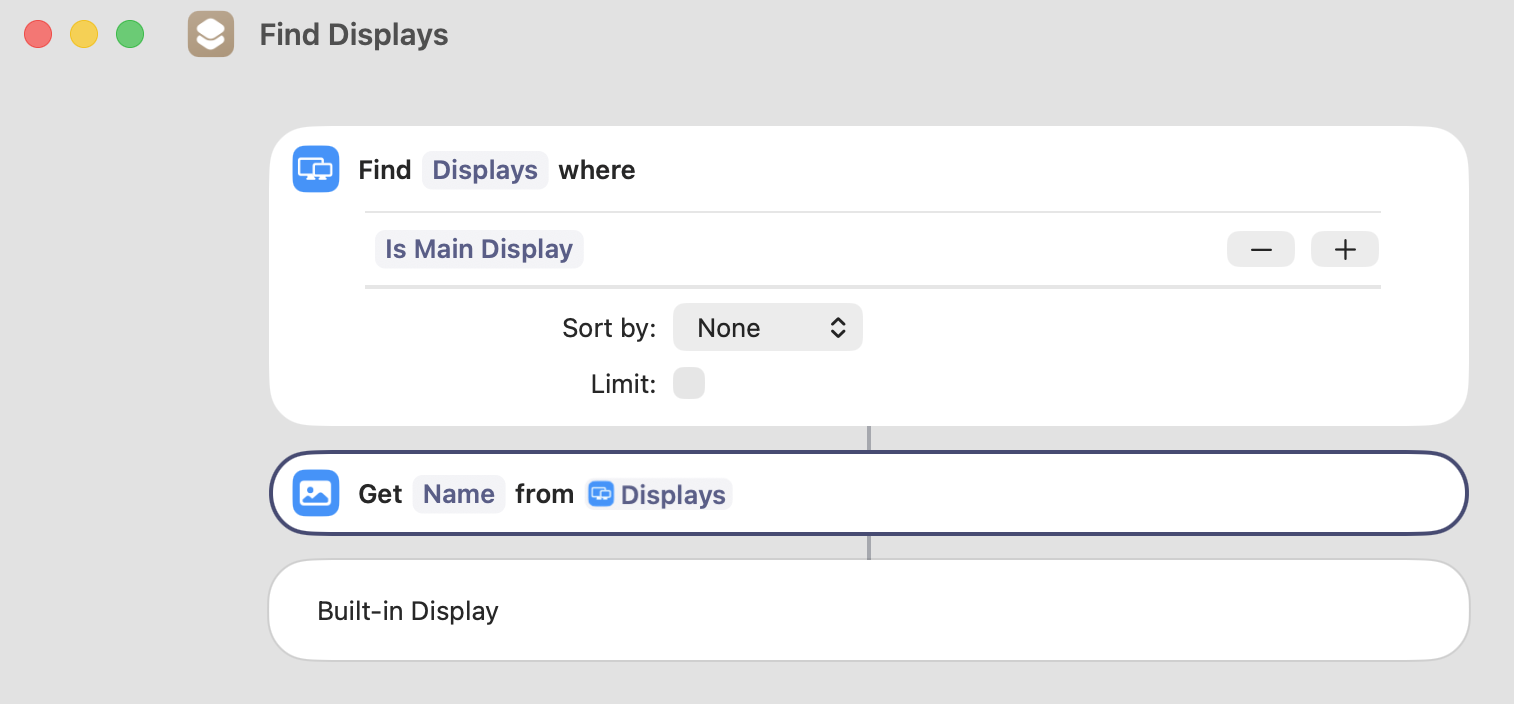Close the Find Displays window
The width and height of the screenshot is (1514, 704).
pyautogui.click(x=38, y=35)
